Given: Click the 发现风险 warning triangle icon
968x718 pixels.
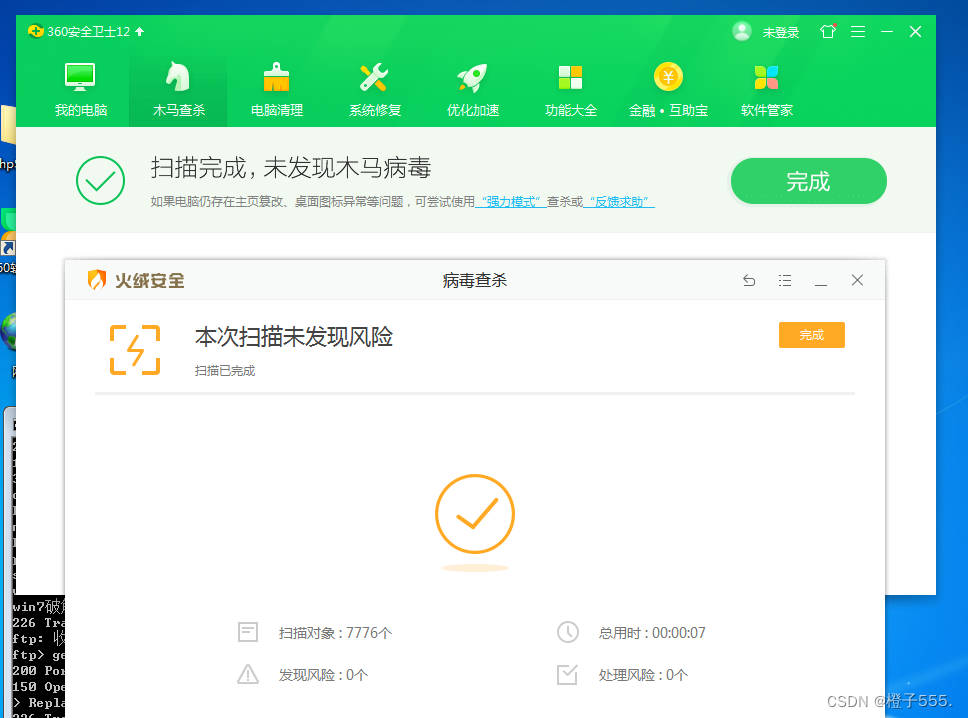Looking at the screenshot, I should click(248, 674).
